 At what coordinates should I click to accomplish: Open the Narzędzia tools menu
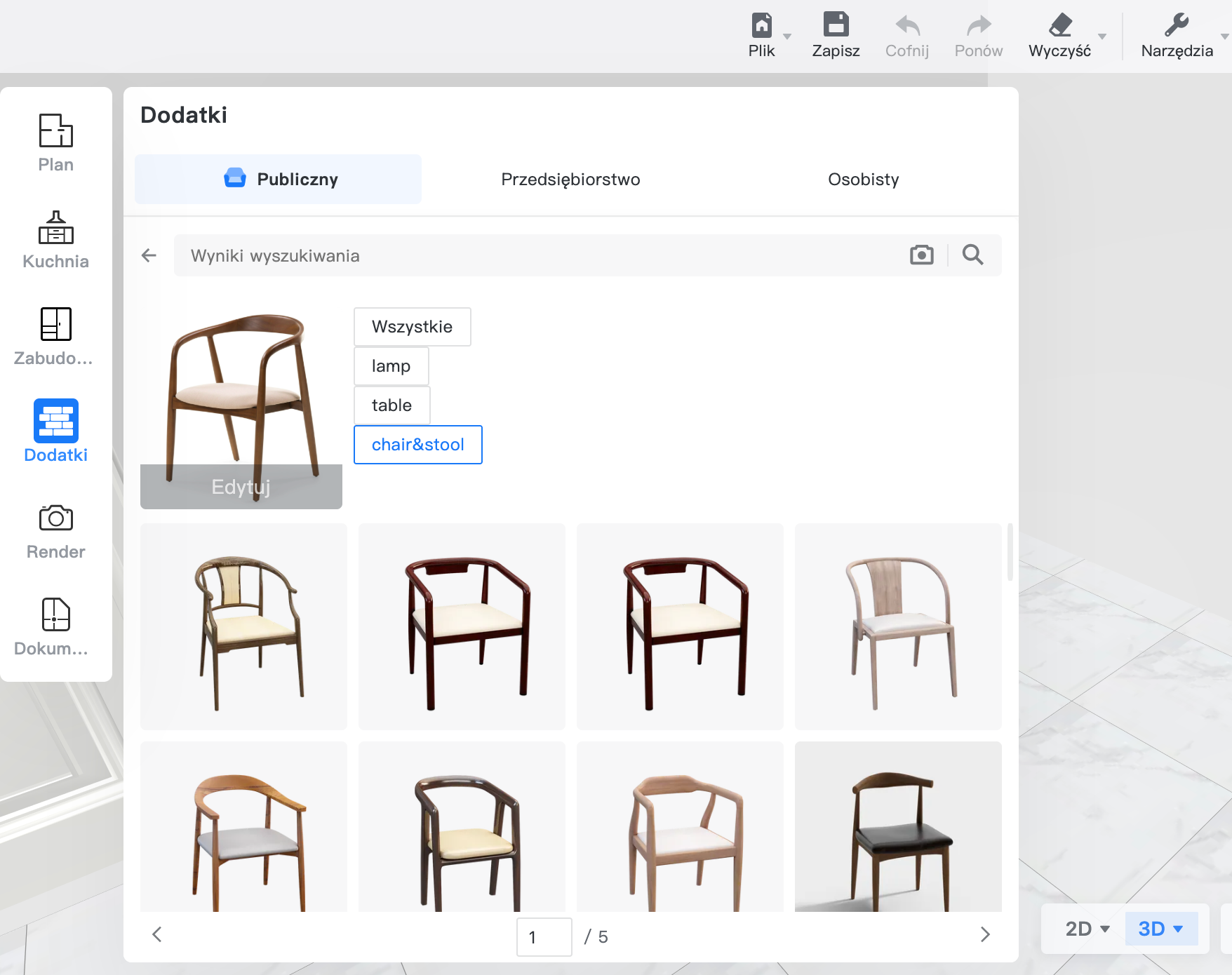coord(1177,35)
